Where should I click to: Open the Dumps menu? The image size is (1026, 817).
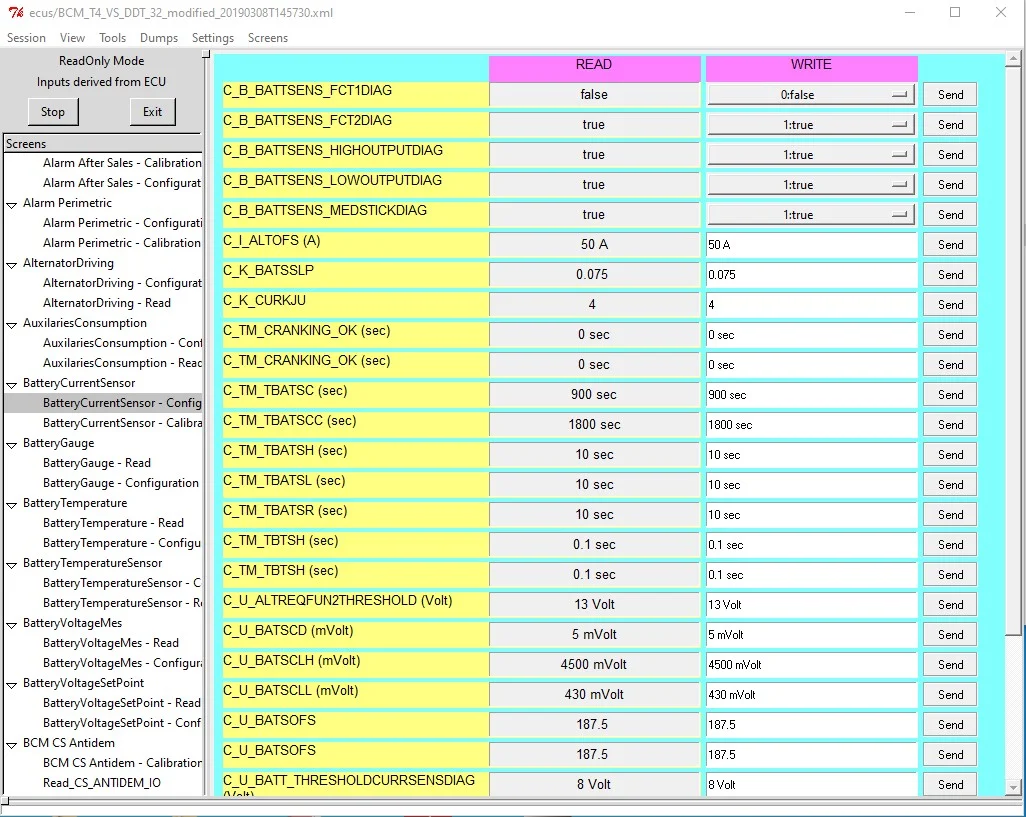159,38
